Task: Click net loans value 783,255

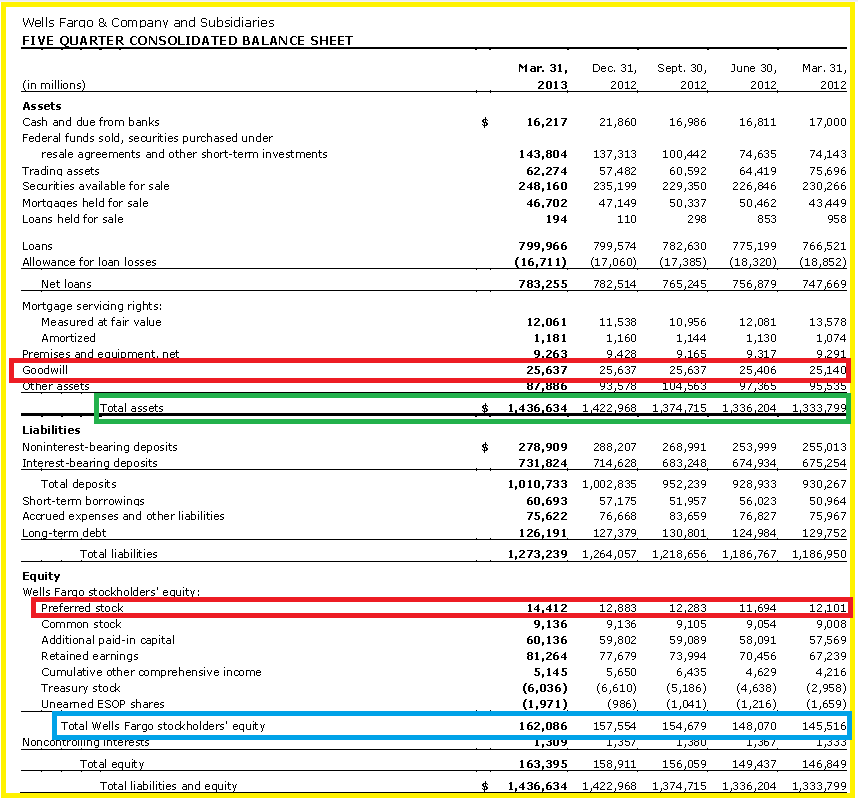Action: pyautogui.click(x=543, y=284)
